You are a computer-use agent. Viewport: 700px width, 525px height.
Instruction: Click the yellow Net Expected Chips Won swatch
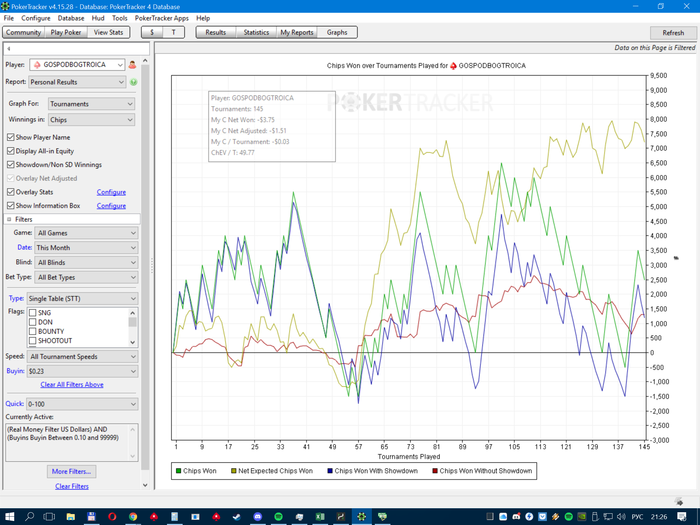click(x=233, y=471)
